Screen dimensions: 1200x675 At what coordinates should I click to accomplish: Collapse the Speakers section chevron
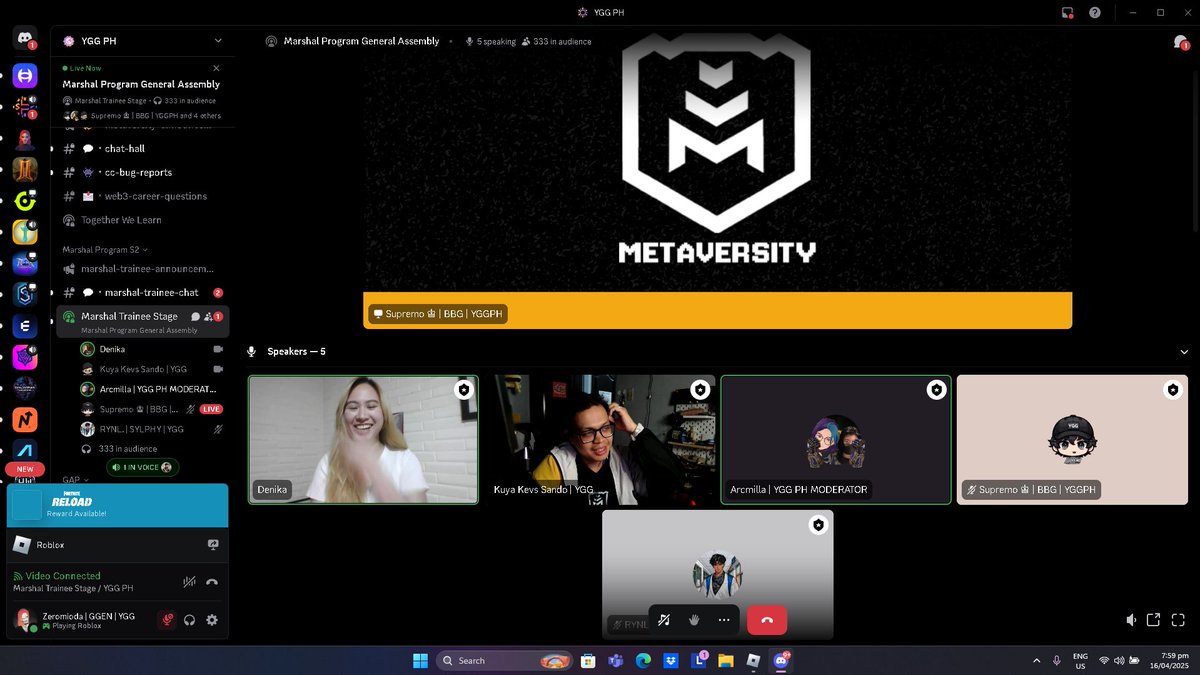tap(1185, 352)
